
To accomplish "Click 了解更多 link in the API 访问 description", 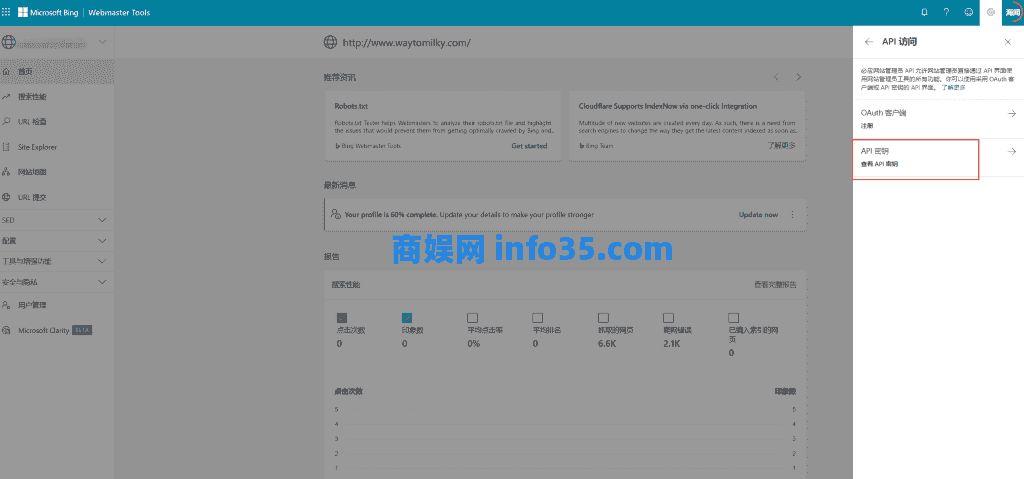I will click(x=953, y=87).
